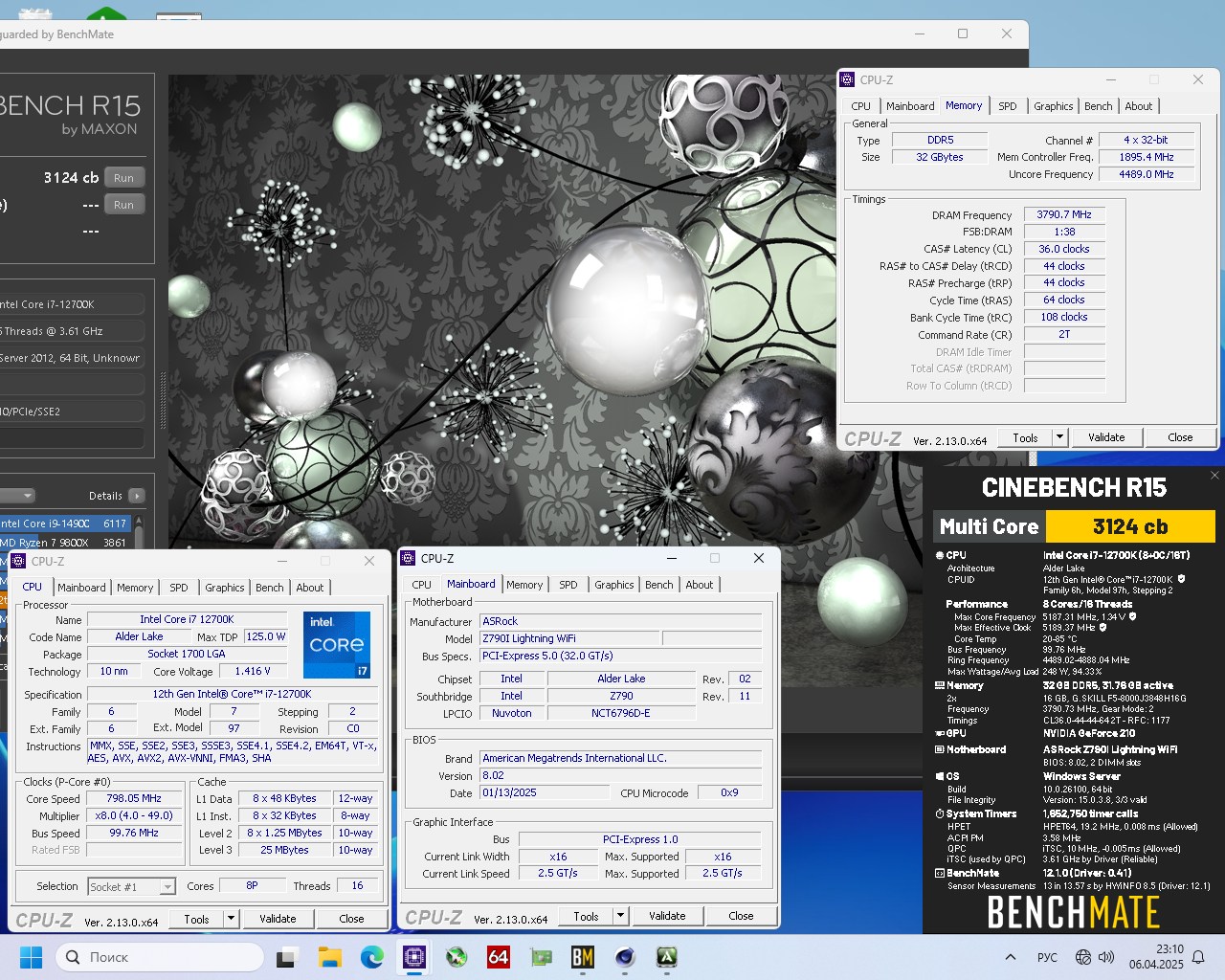Open the Windows Start menu

[x=32, y=957]
